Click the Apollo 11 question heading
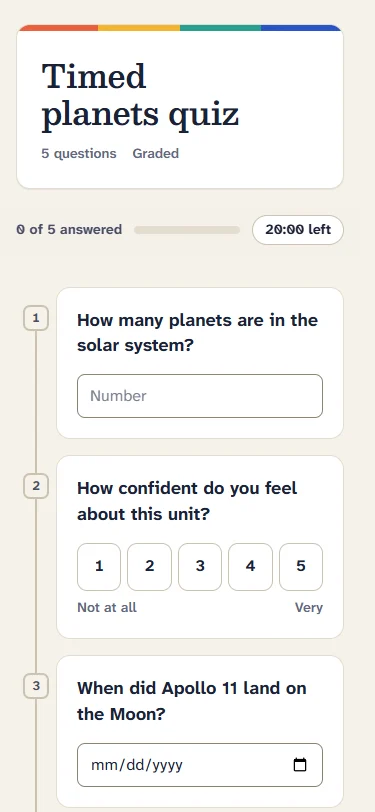This screenshot has width=375, height=812. [x=192, y=701]
